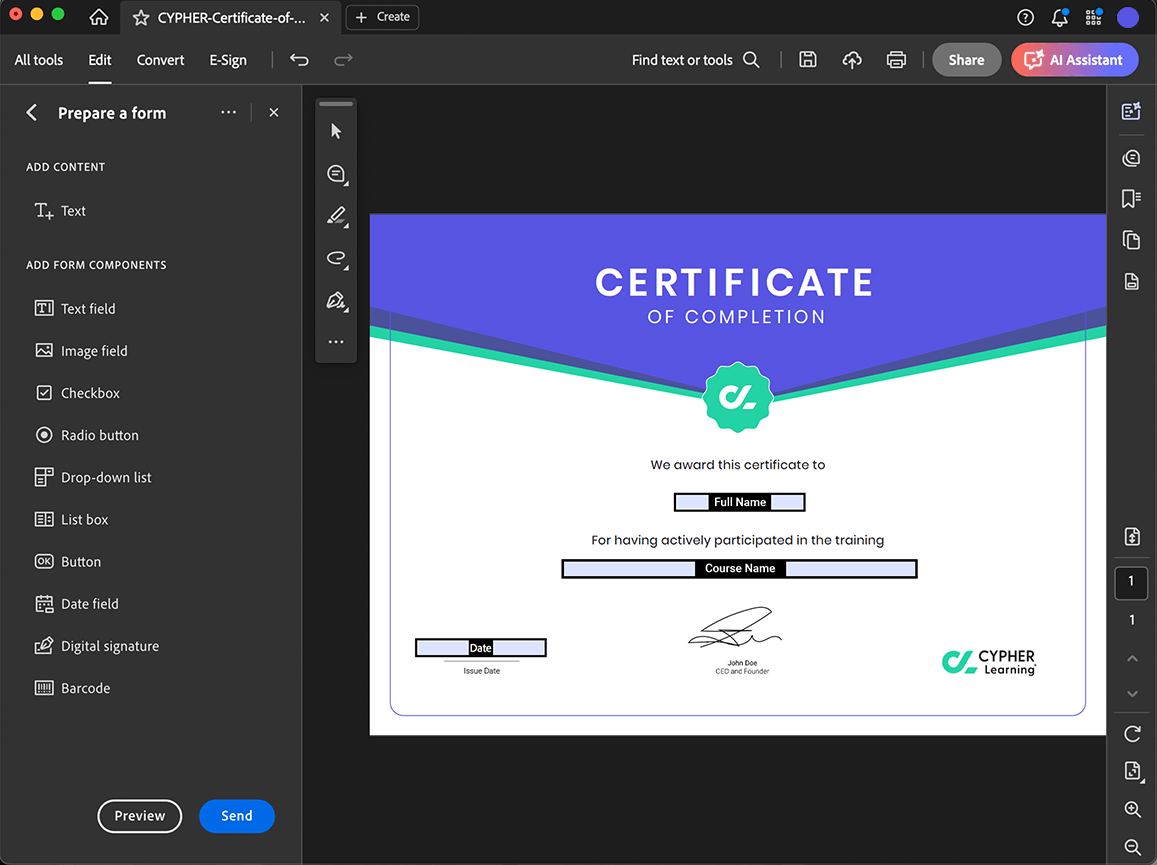
Task: Click the Preview button
Action: coord(139,816)
